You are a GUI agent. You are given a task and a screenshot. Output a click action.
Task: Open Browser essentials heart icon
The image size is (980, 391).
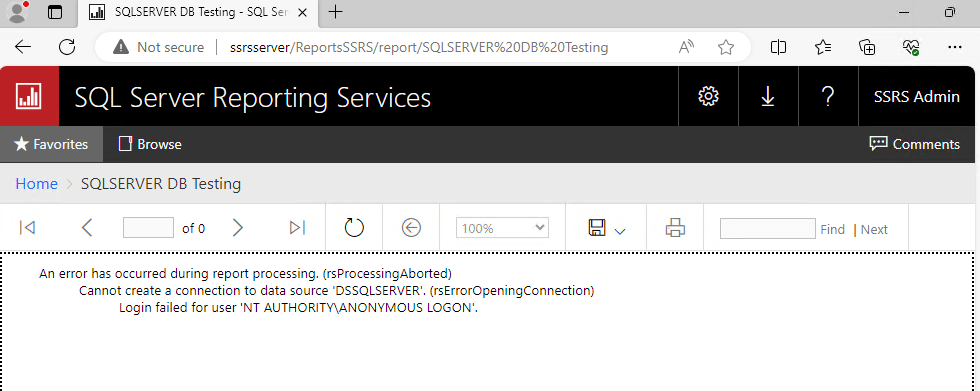point(911,47)
